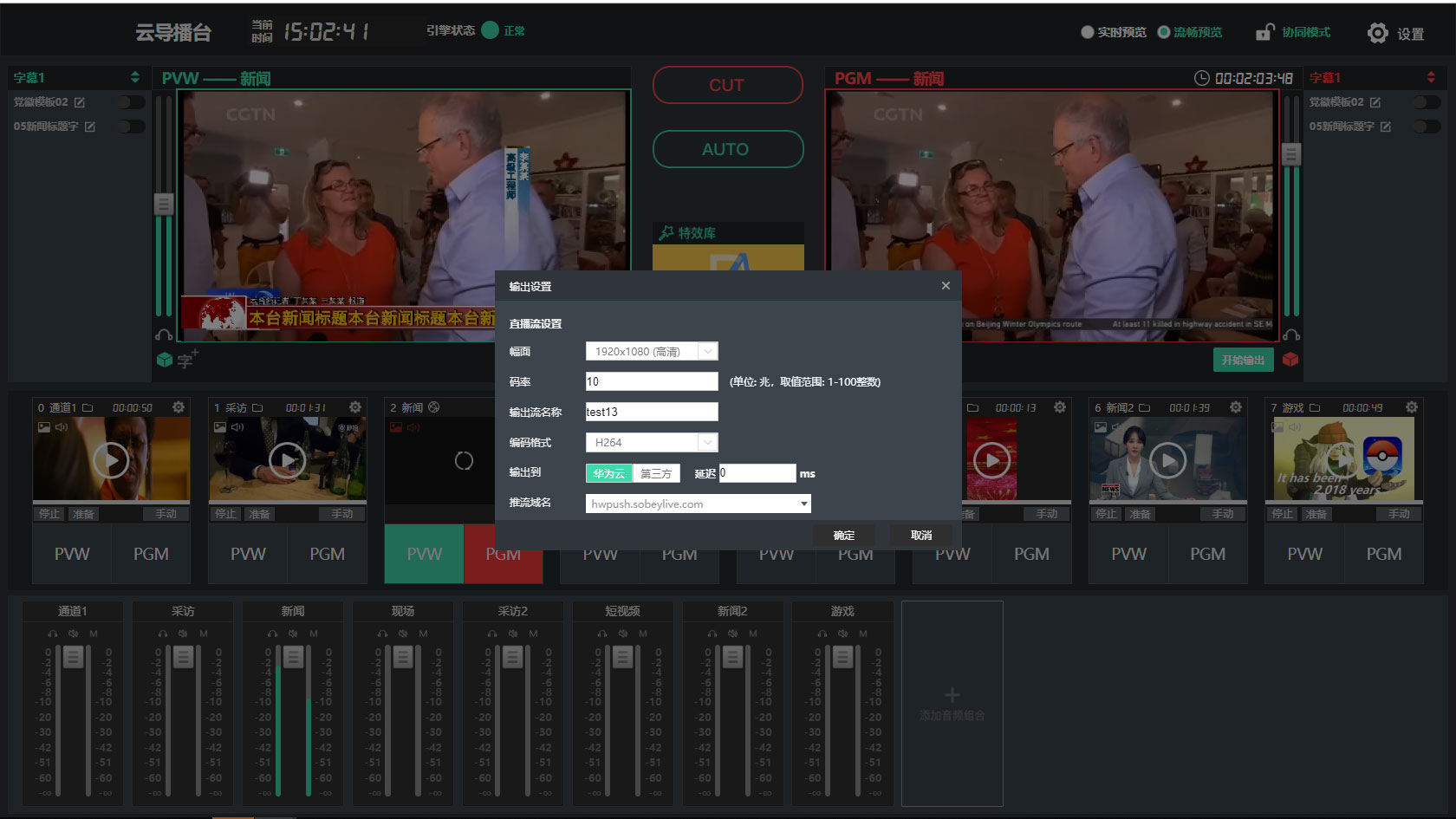Click the 协同模式 lock icon
Viewport: 1456px width, 819px height.
(1264, 32)
